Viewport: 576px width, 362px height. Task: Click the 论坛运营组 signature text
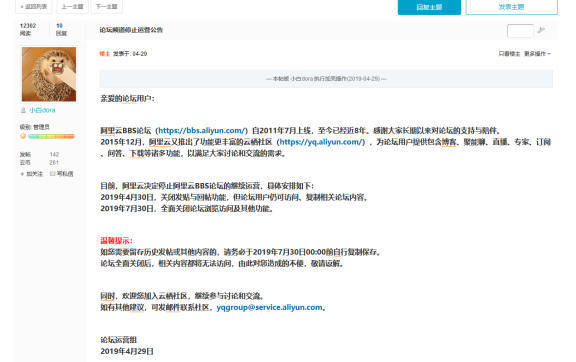(x=119, y=340)
